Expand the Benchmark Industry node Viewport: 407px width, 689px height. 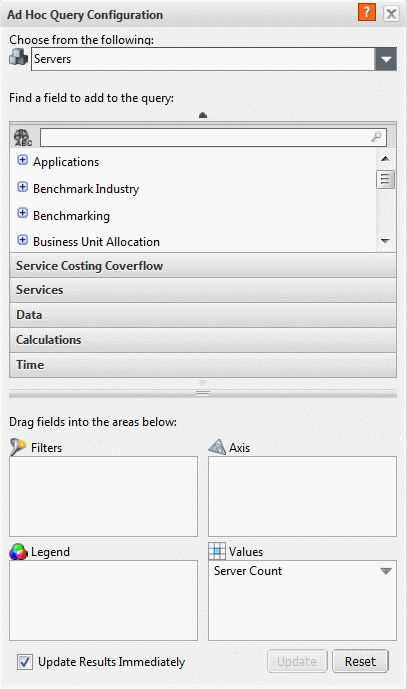22,187
